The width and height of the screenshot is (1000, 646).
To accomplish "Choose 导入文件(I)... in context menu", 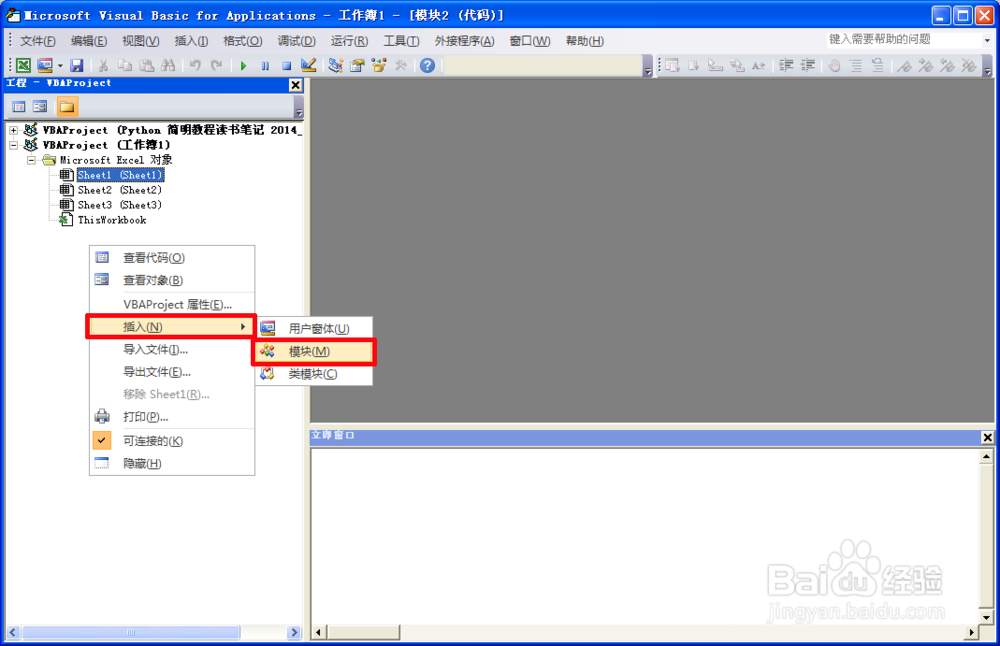I will [x=172, y=349].
